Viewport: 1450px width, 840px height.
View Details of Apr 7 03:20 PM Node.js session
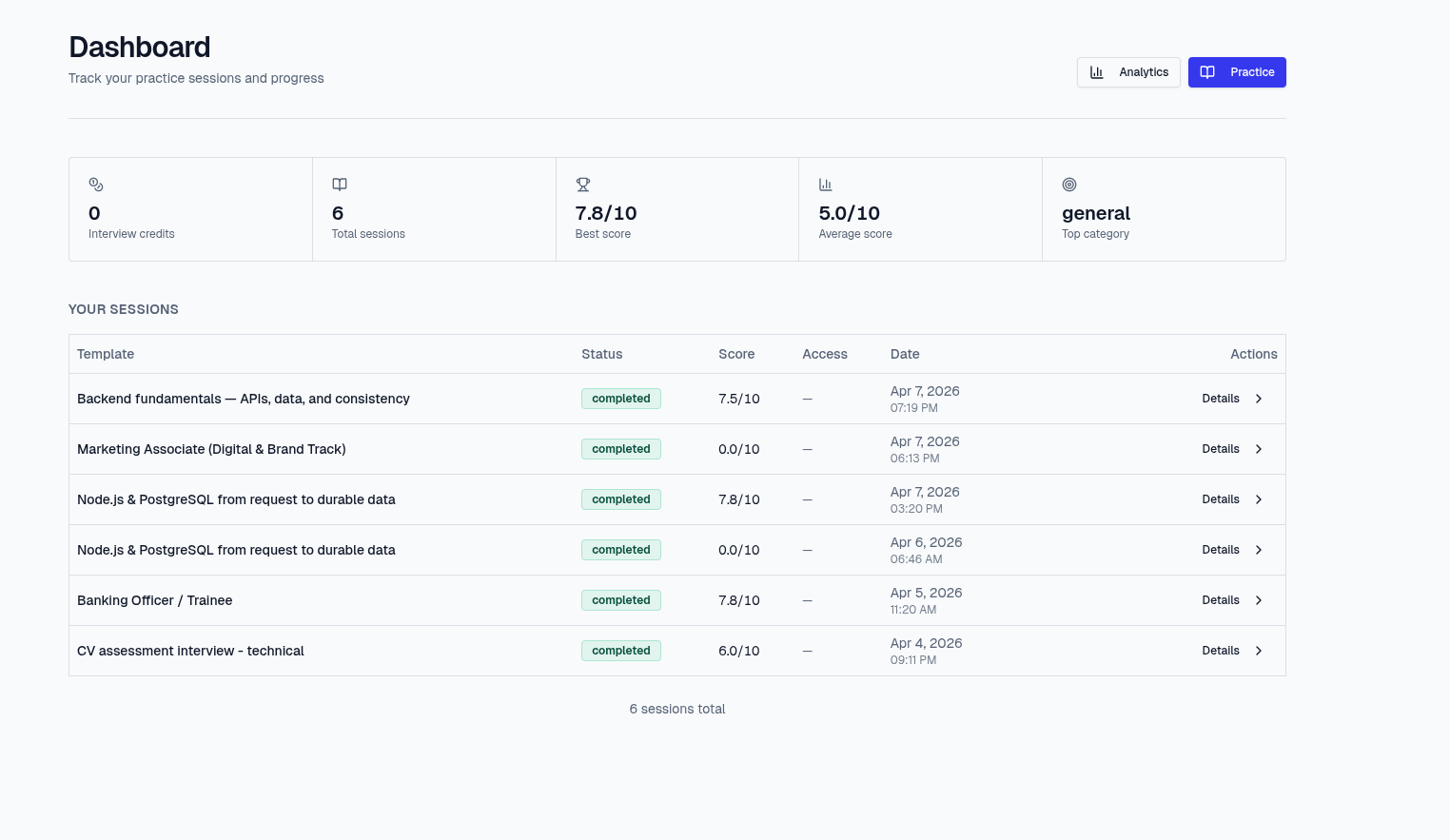1221,499
